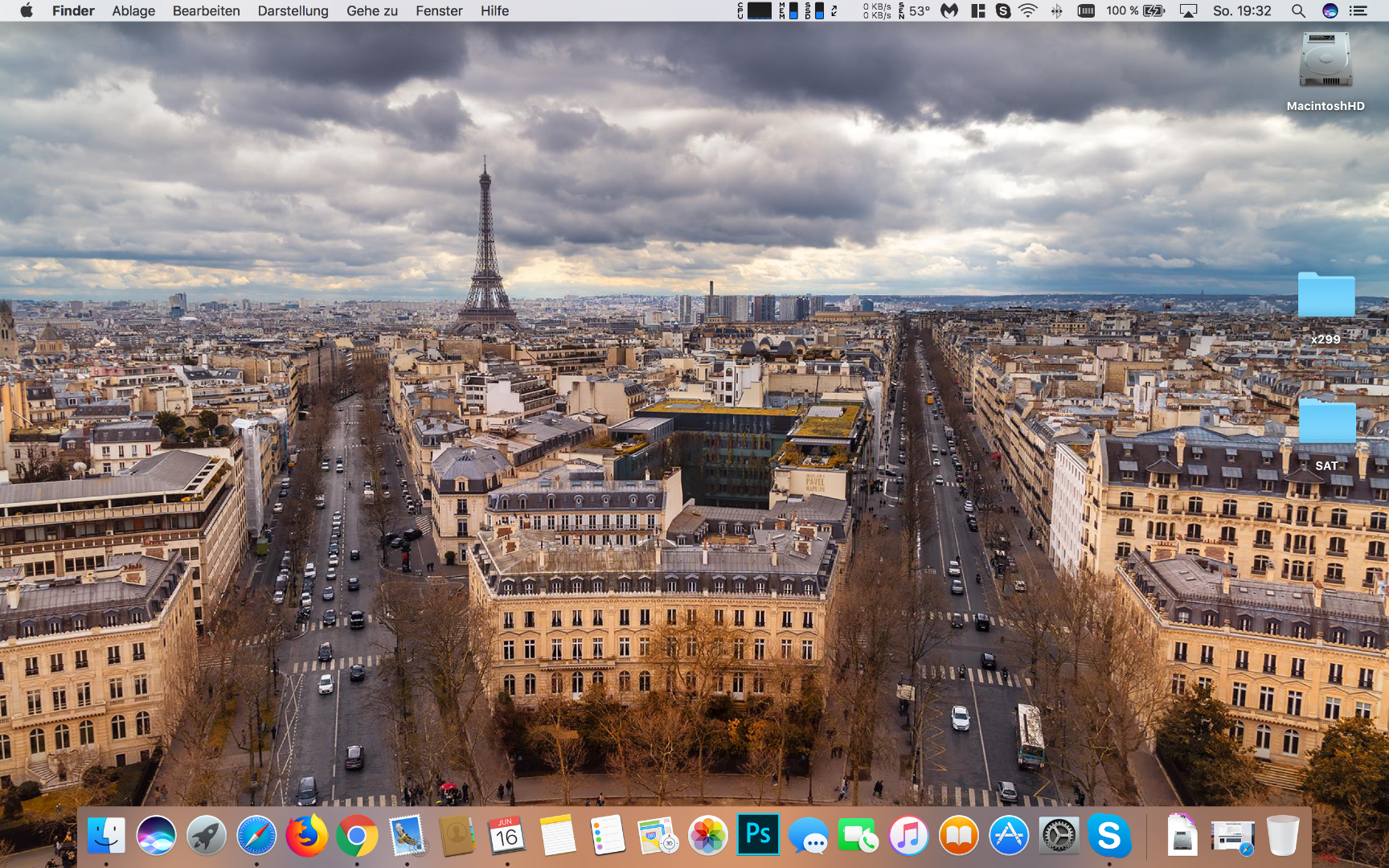Image resolution: width=1389 pixels, height=868 pixels.
Task: Open the Ablage menu
Action: click(133, 10)
